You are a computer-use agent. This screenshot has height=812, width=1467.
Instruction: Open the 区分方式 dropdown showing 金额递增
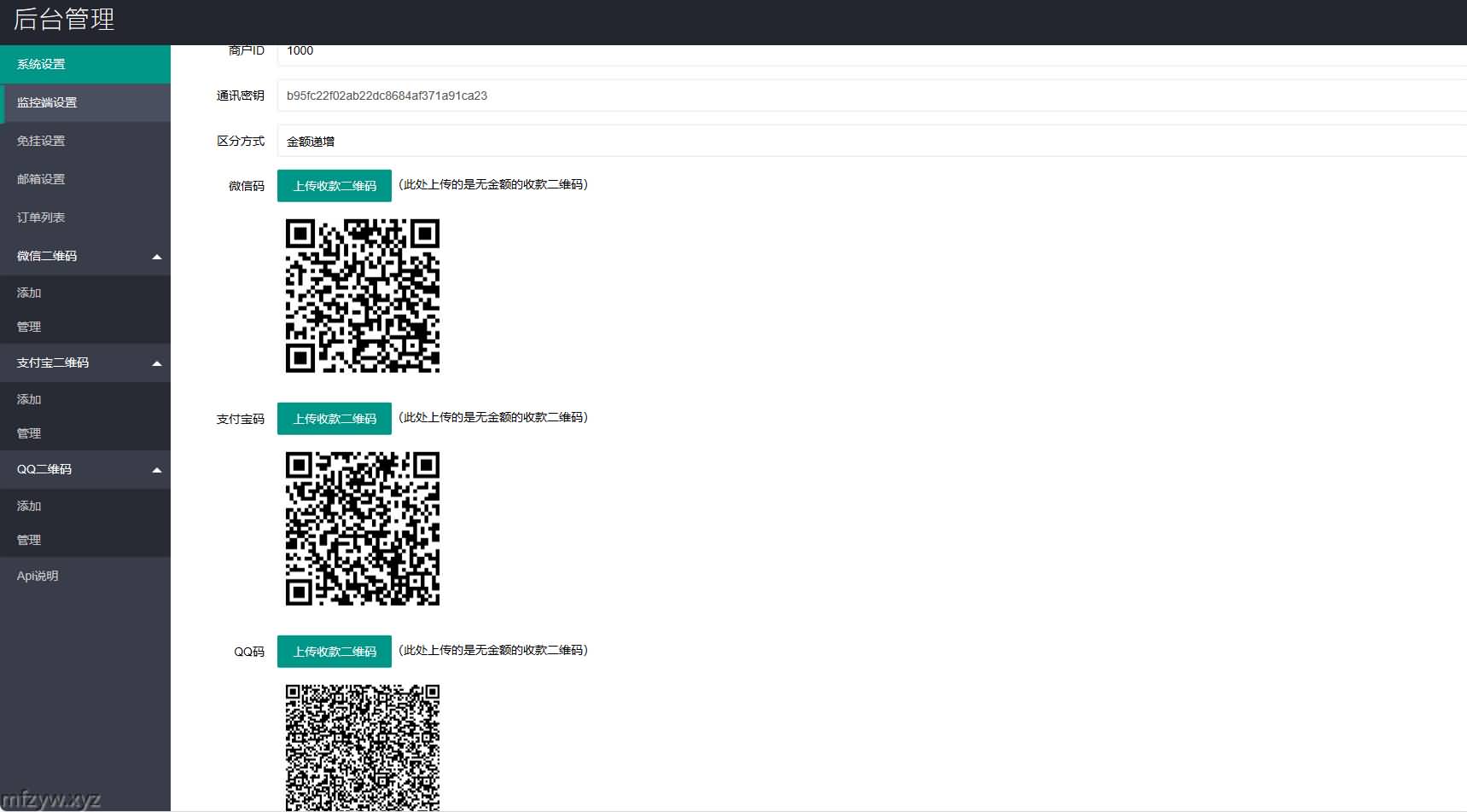(x=870, y=142)
